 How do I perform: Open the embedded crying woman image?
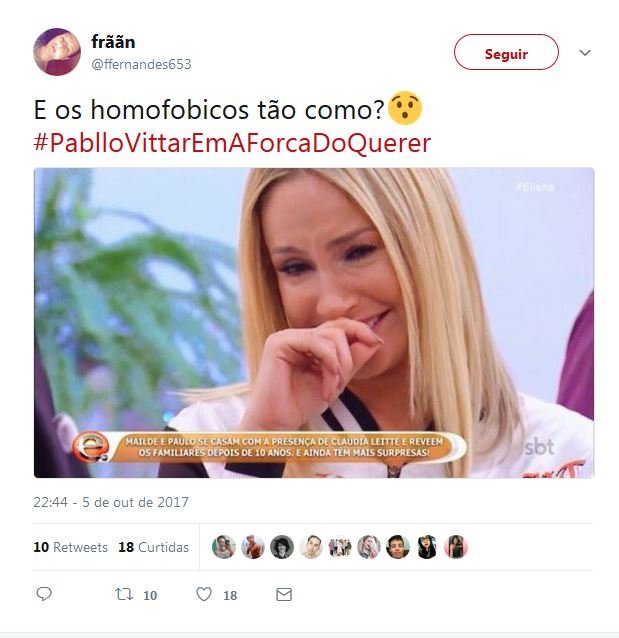coord(314,323)
